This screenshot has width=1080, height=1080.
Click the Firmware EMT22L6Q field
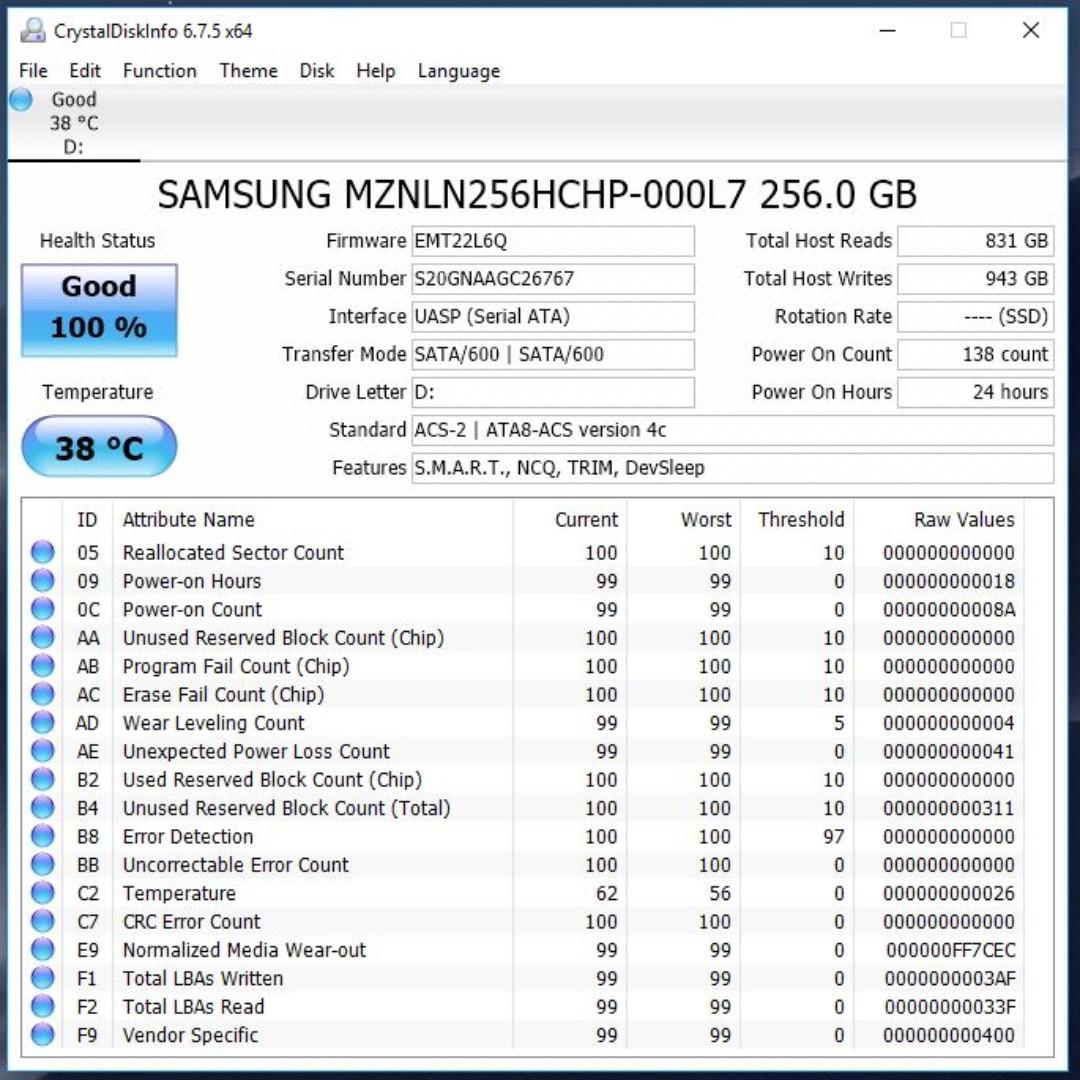(553, 241)
